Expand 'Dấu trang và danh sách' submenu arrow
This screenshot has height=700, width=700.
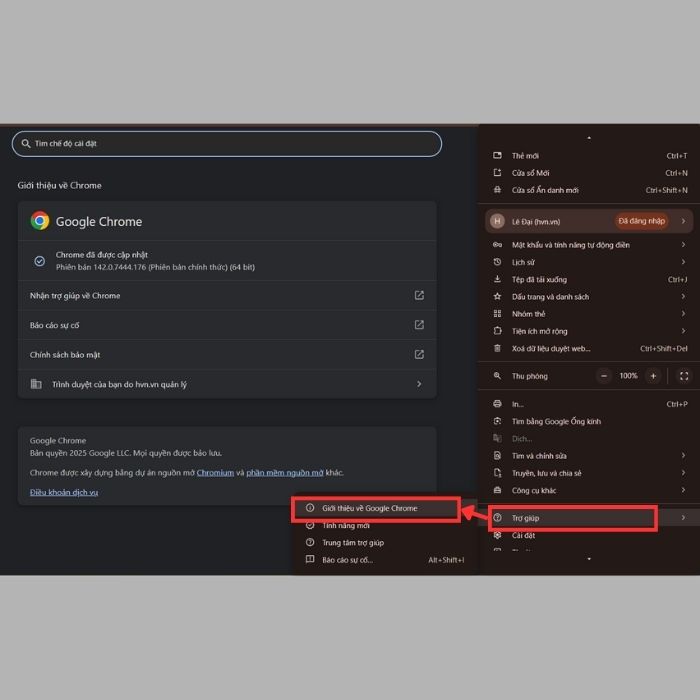[683, 296]
